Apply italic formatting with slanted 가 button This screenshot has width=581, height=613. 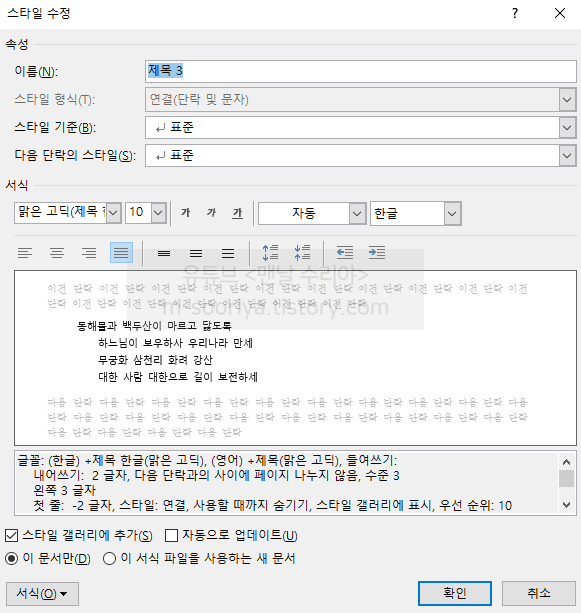[x=212, y=213]
